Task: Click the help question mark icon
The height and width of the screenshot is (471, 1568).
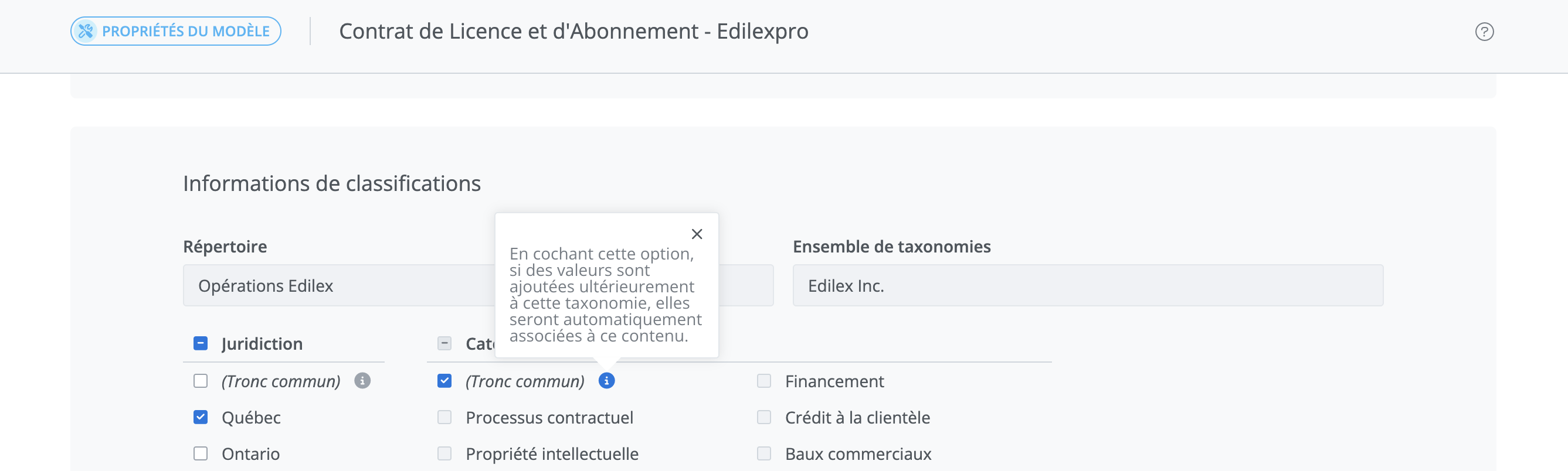Action: 1484,32
